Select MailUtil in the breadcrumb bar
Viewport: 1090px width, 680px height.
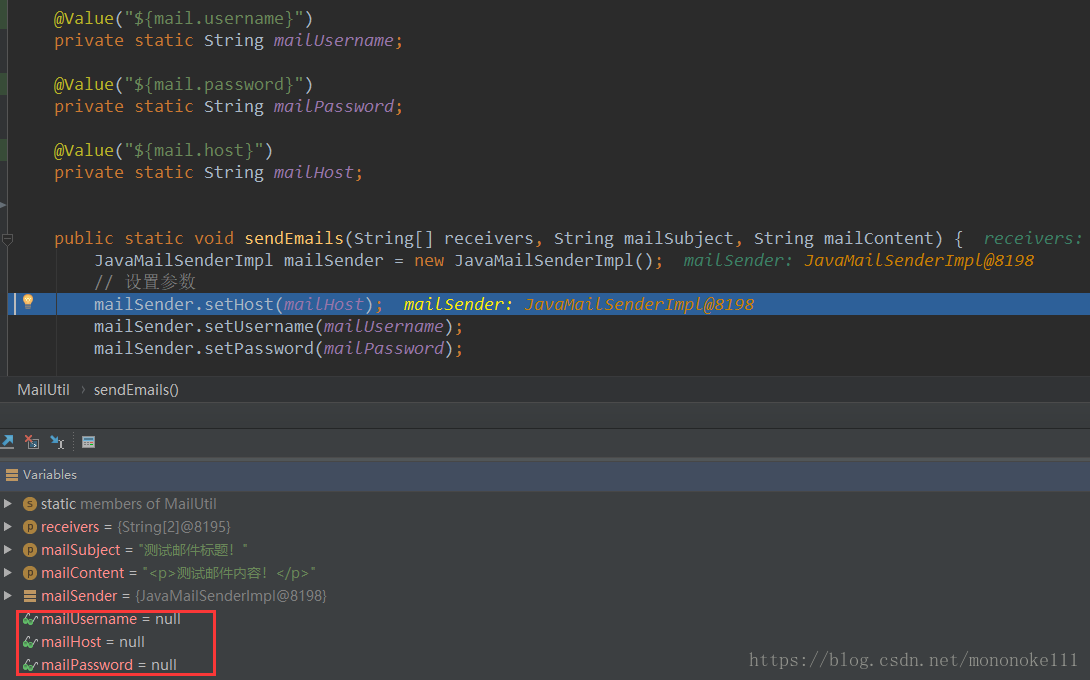[x=43, y=390]
